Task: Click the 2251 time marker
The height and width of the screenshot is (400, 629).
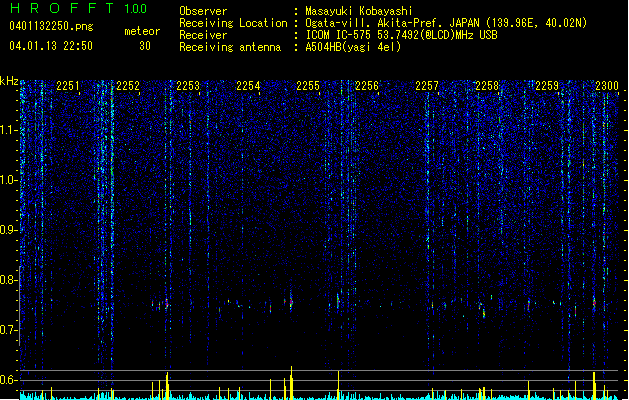Action: pyautogui.click(x=68, y=86)
